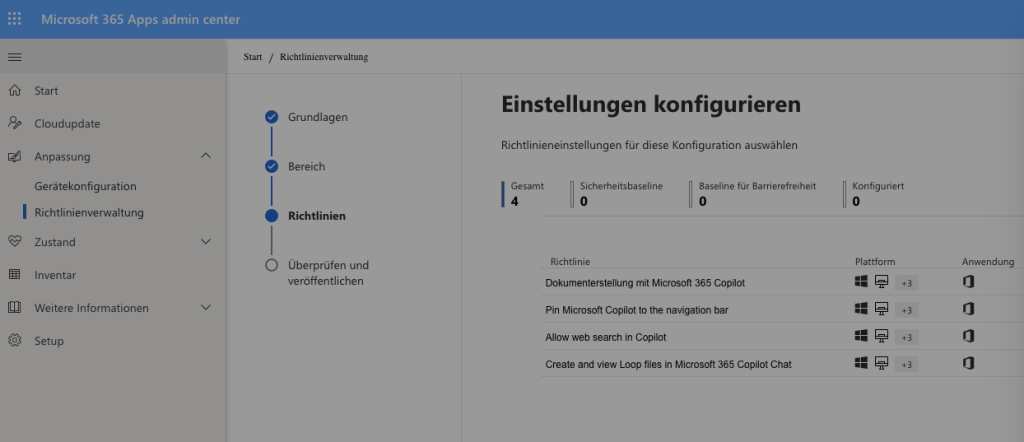Screen dimensions: 1024x442
Task: Click Office icon in Pin Microsoft Copilot row
Action: pos(968,308)
